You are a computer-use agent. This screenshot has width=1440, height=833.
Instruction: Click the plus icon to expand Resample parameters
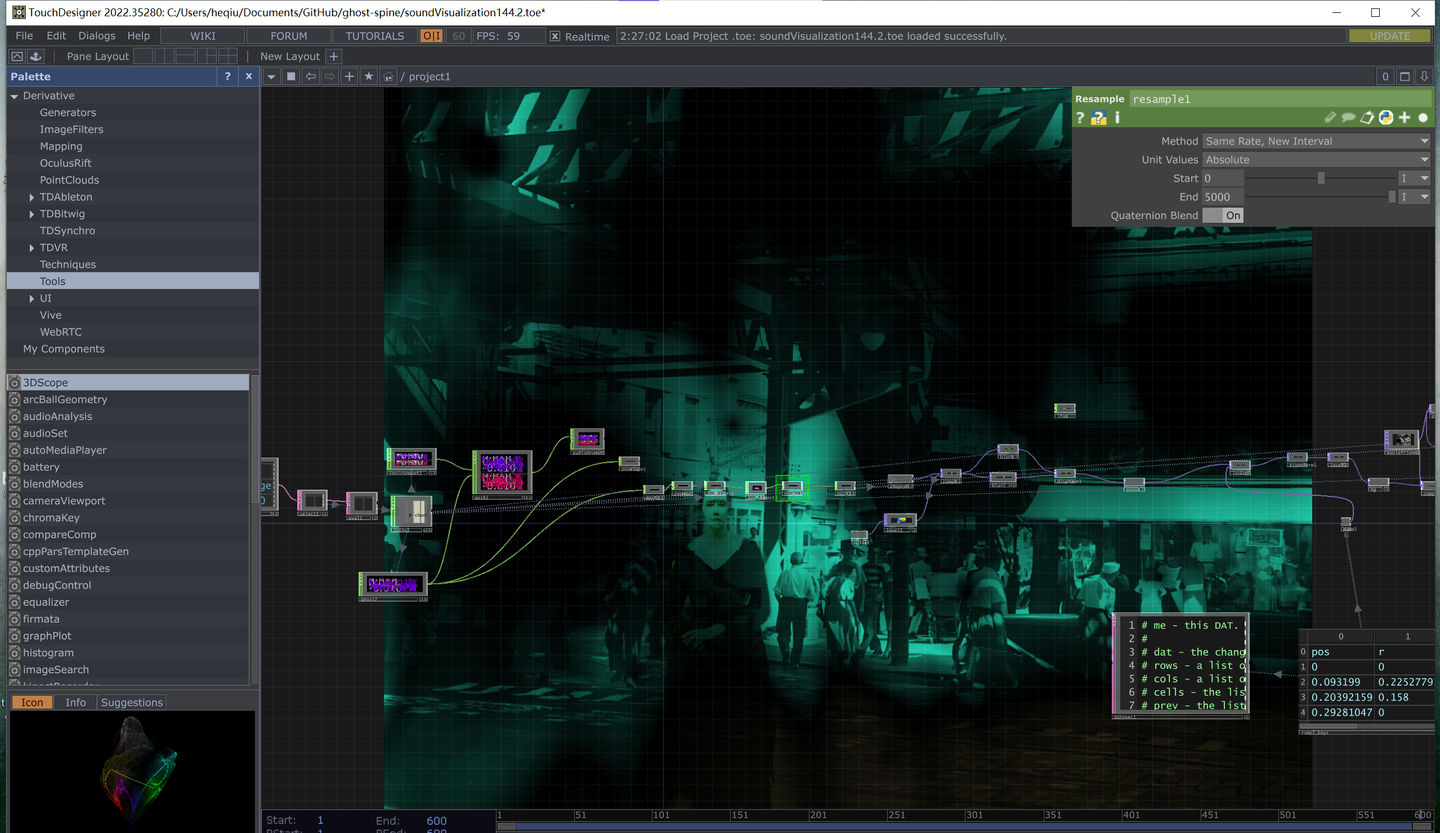click(x=1404, y=117)
